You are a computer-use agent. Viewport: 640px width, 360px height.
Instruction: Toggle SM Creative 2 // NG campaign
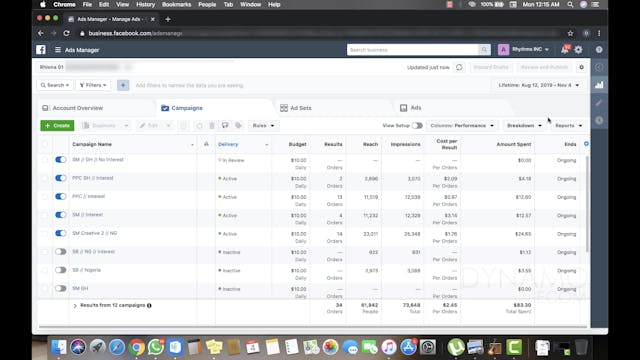click(60, 233)
